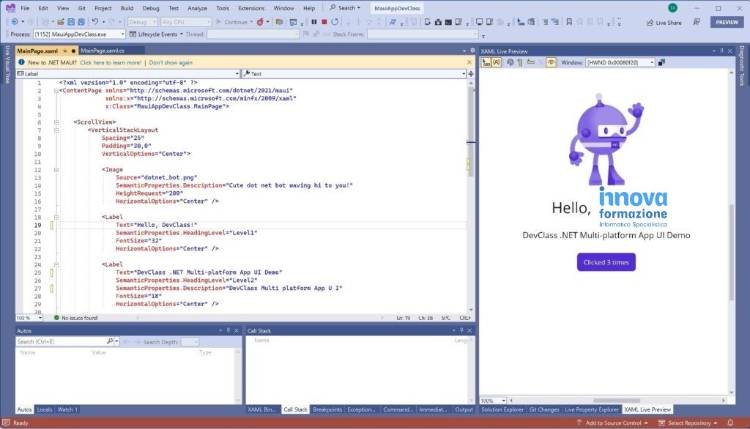This screenshot has width=750, height=429.
Task: Click the feedback icon next to Live Share
Action: tap(696, 21)
